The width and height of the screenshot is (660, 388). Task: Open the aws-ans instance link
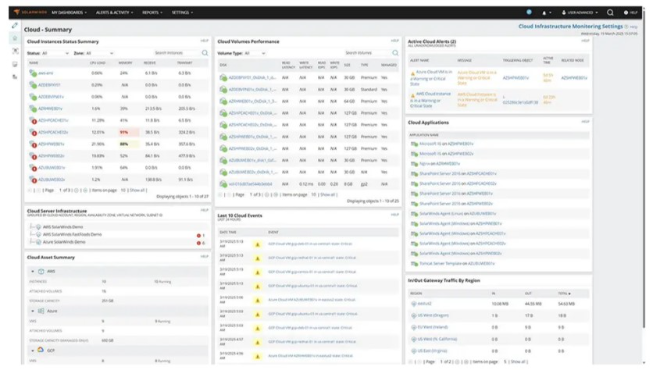pyautogui.click(x=45, y=73)
